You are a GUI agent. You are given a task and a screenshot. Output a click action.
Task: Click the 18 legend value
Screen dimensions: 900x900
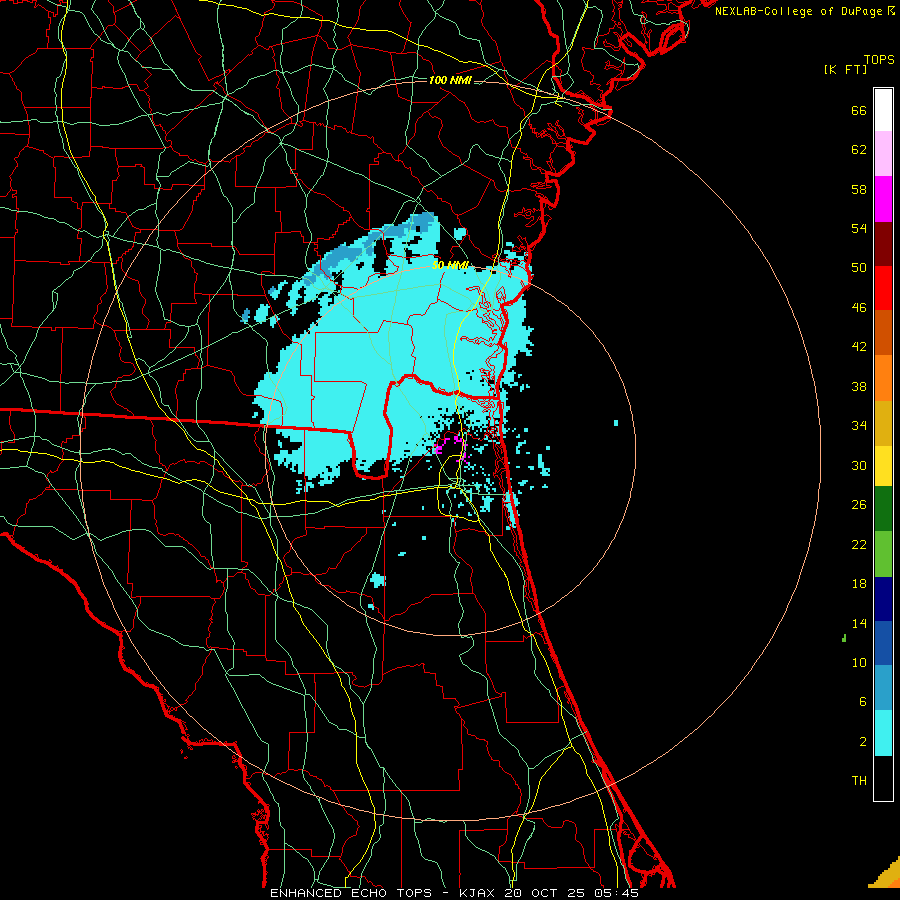[x=859, y=584]
